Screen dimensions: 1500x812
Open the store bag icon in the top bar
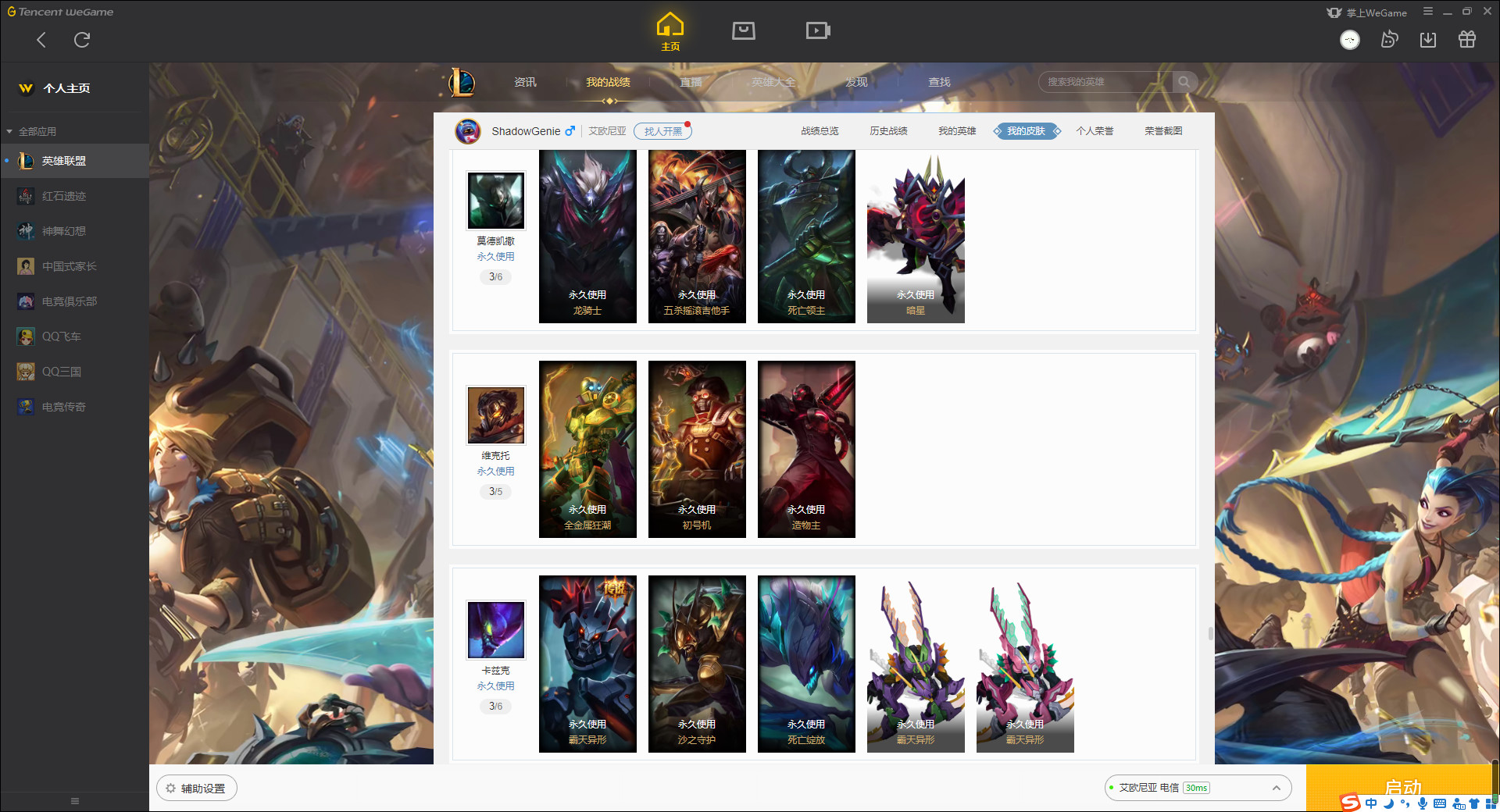click(744, 30)
